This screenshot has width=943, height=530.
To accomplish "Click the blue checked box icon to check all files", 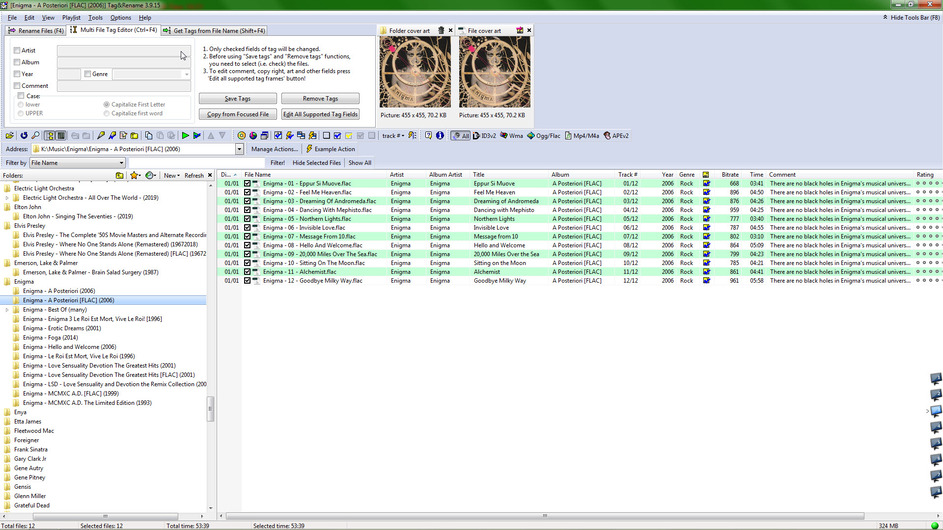I will [x=337, y=136].
